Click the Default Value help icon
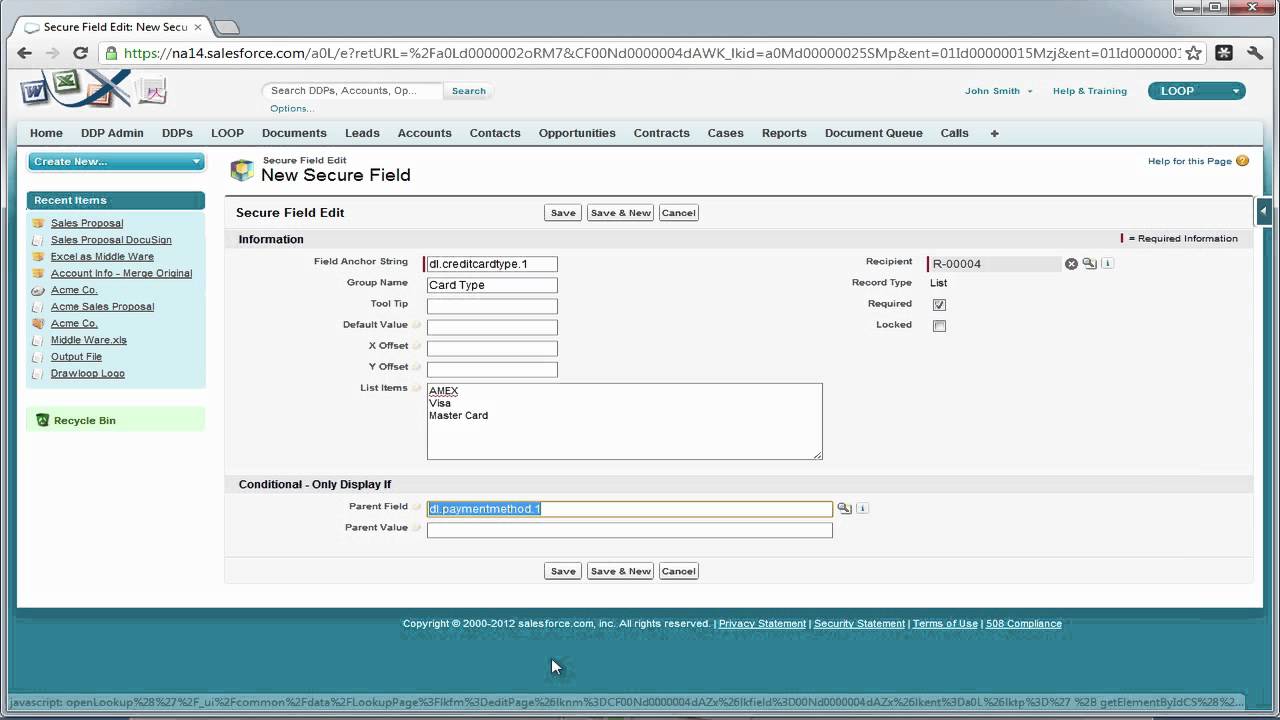The image size is (1280, 720). [x=417, y=325]
